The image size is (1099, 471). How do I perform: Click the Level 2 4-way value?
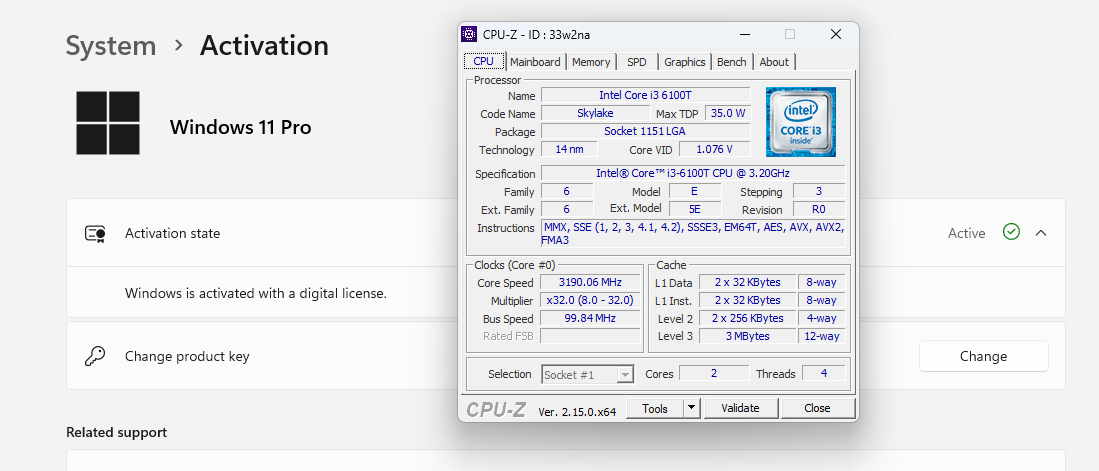tap(821, 318)
